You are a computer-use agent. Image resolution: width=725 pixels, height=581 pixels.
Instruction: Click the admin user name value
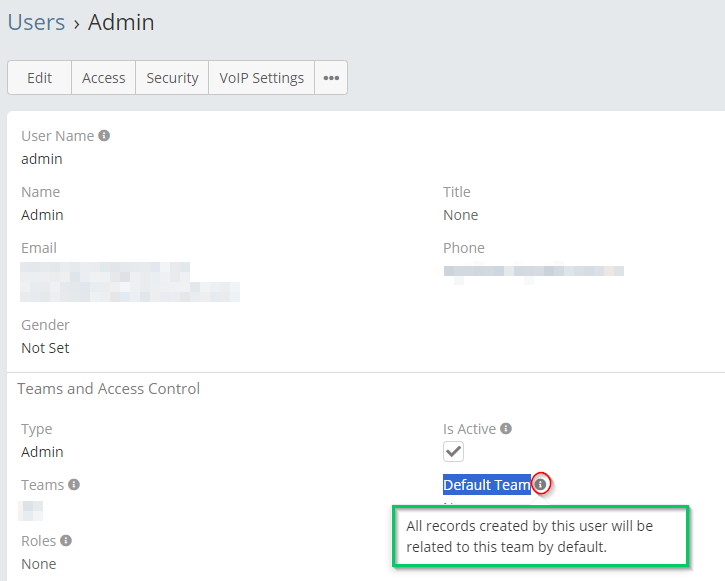click(42, 159)
